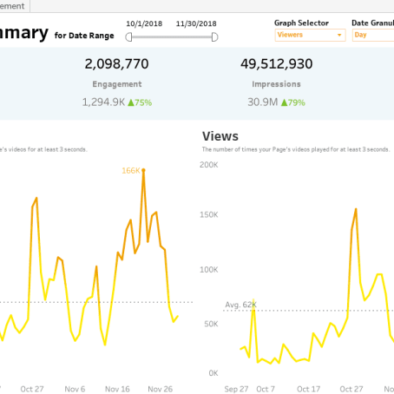
Task: Open the Graph Selector Viewers dropdown
Action: pyautogui.click(x=310, y=35)
